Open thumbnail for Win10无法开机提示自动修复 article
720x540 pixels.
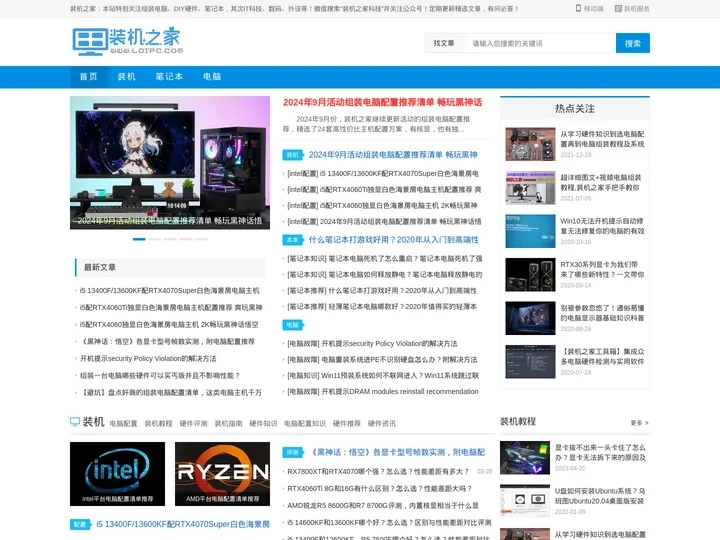[530, 231]
